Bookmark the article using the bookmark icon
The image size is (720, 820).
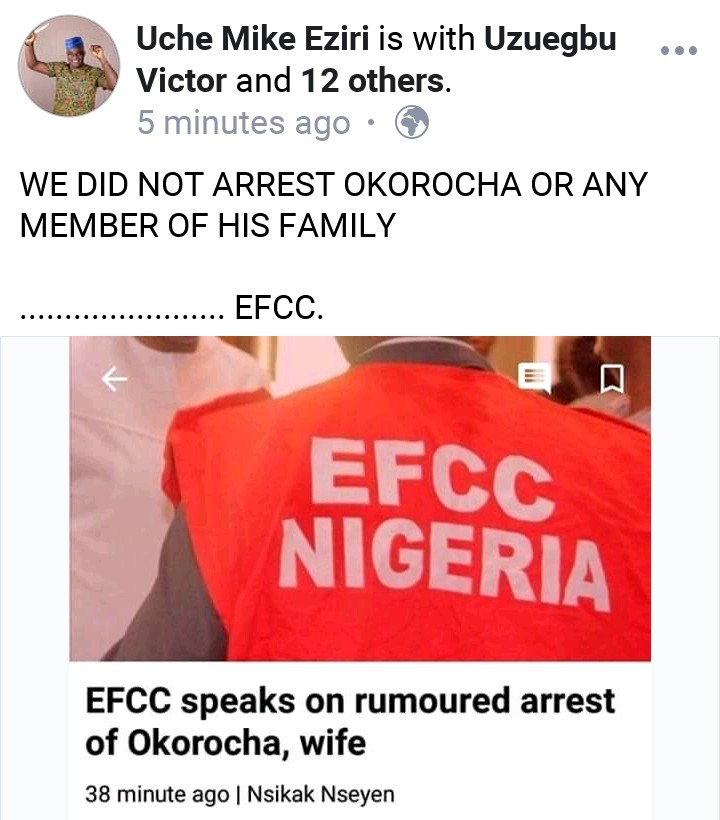611,377
